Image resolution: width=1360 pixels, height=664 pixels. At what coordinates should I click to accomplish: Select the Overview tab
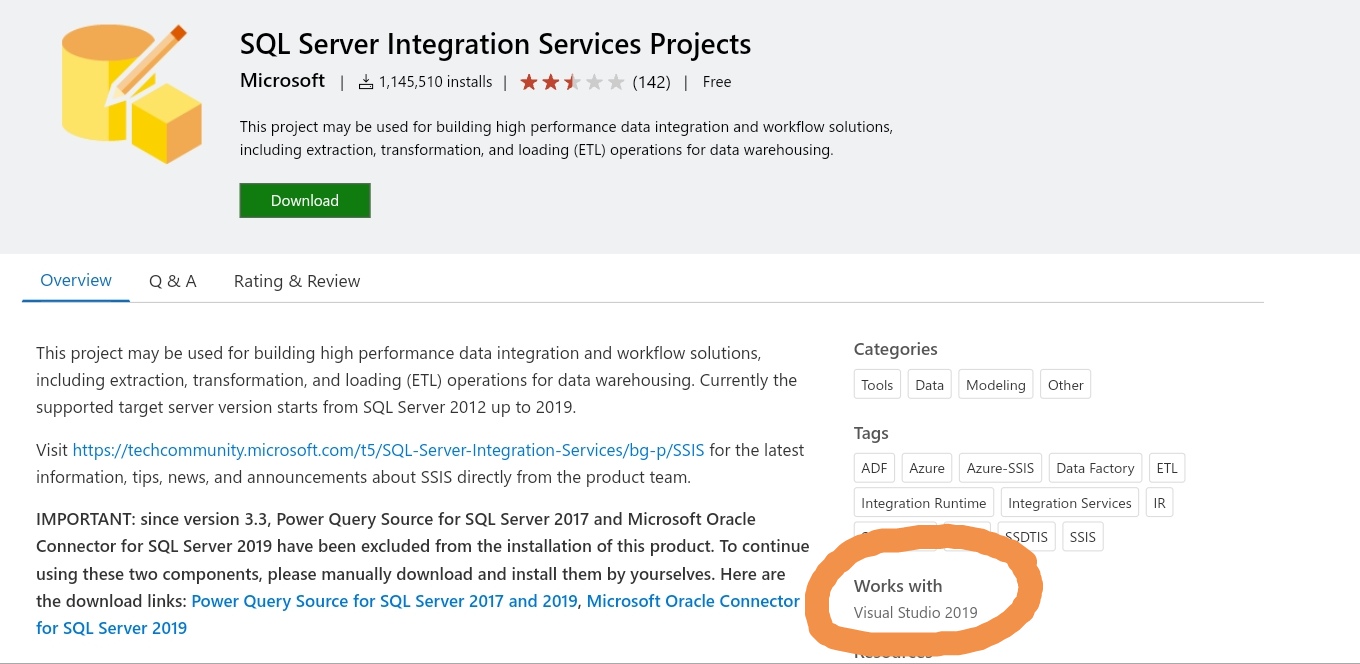coord(76,280)
